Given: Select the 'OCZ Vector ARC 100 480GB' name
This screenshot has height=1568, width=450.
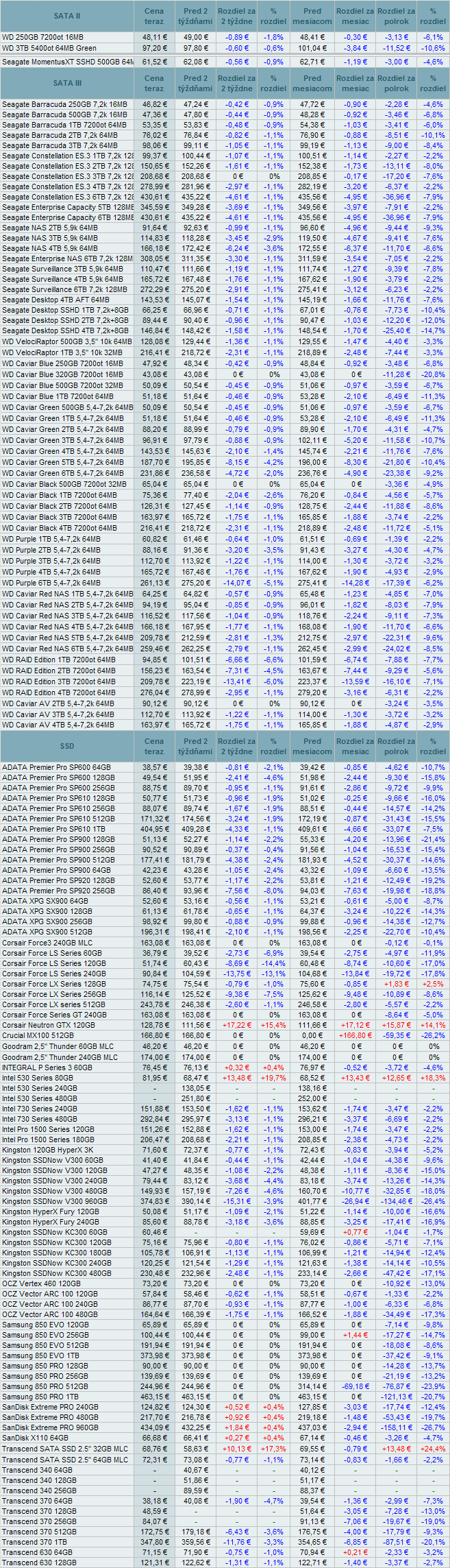Looking at the screenshot, I should pos(49,1314).
